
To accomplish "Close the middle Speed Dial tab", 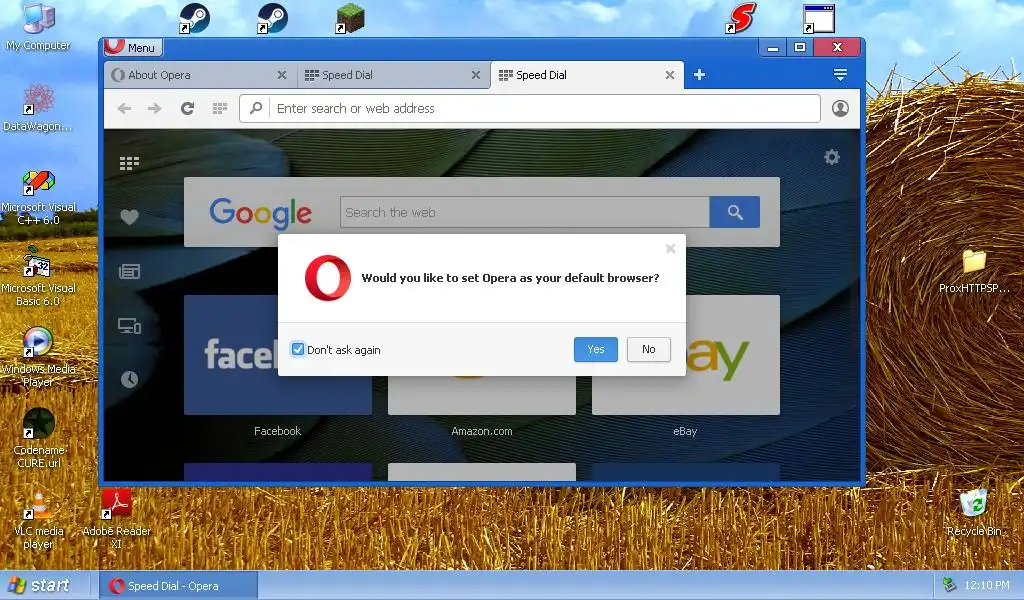I will (475, 75).
